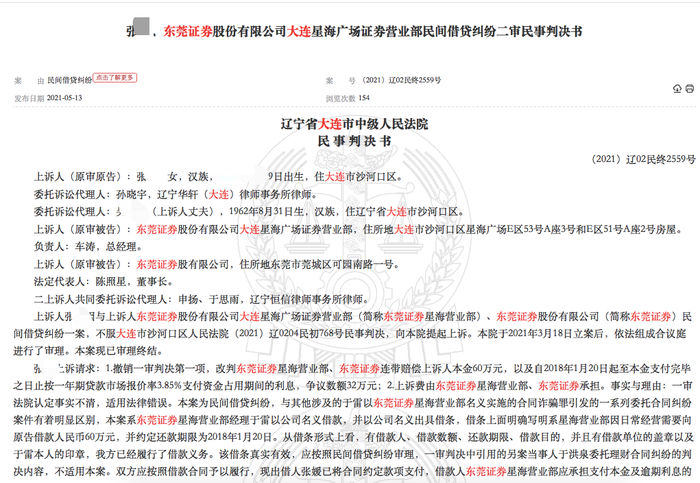Click the cloud download icon
Image resolution: width=700 pixels, height=483 pixels.
coord(677,89)
